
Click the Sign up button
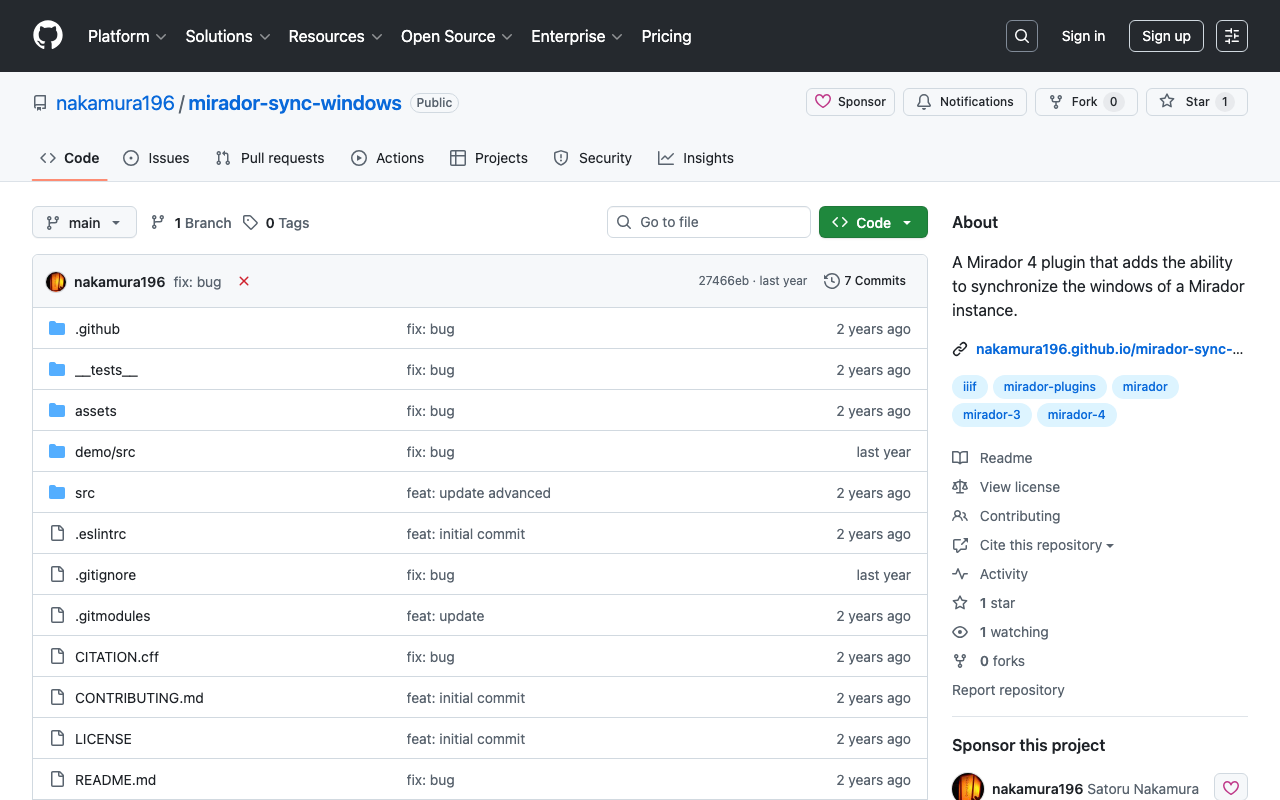(x=1165, y=36)
